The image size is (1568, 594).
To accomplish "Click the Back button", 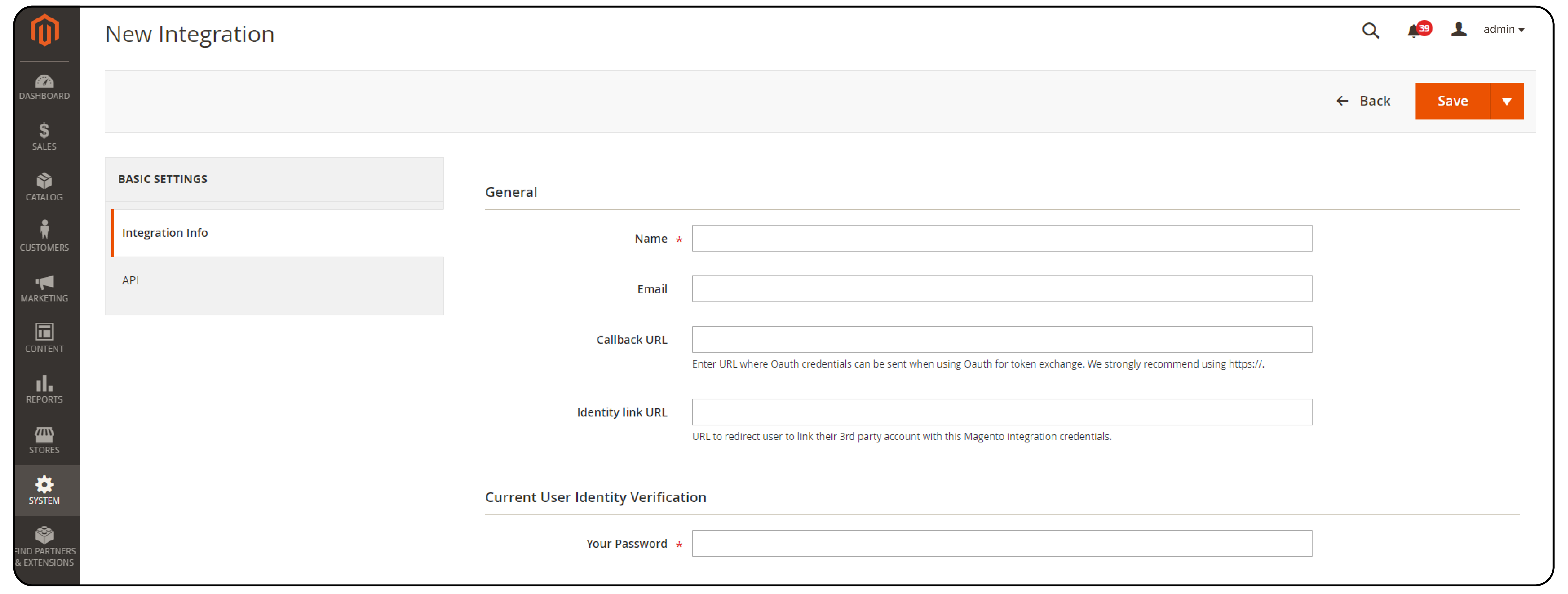I will click(x=1363, y=101).
